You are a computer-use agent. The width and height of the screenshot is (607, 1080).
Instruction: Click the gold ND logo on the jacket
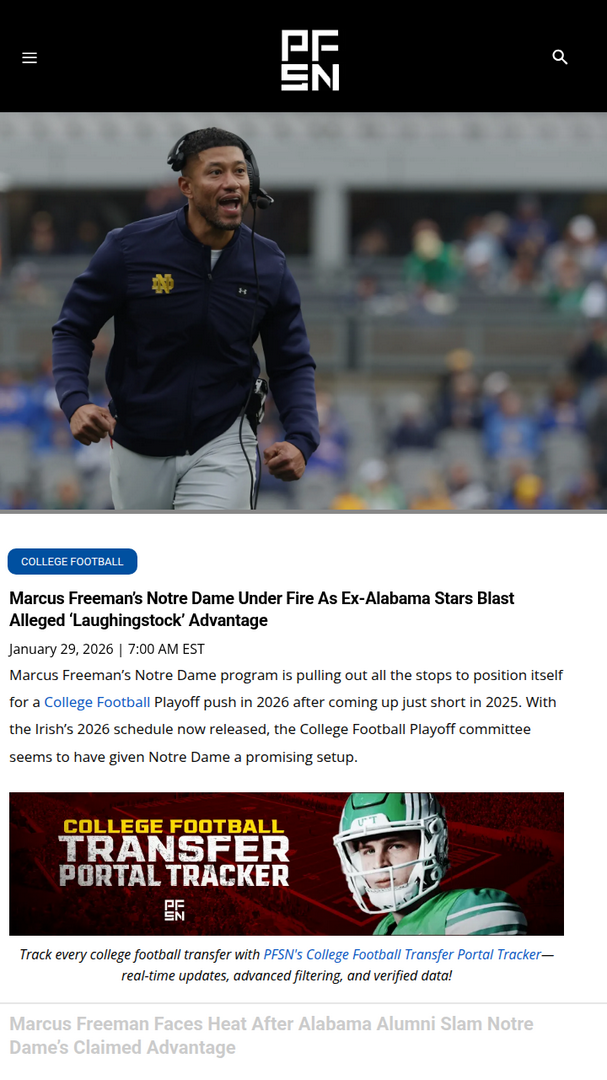(x=163, y=283)
